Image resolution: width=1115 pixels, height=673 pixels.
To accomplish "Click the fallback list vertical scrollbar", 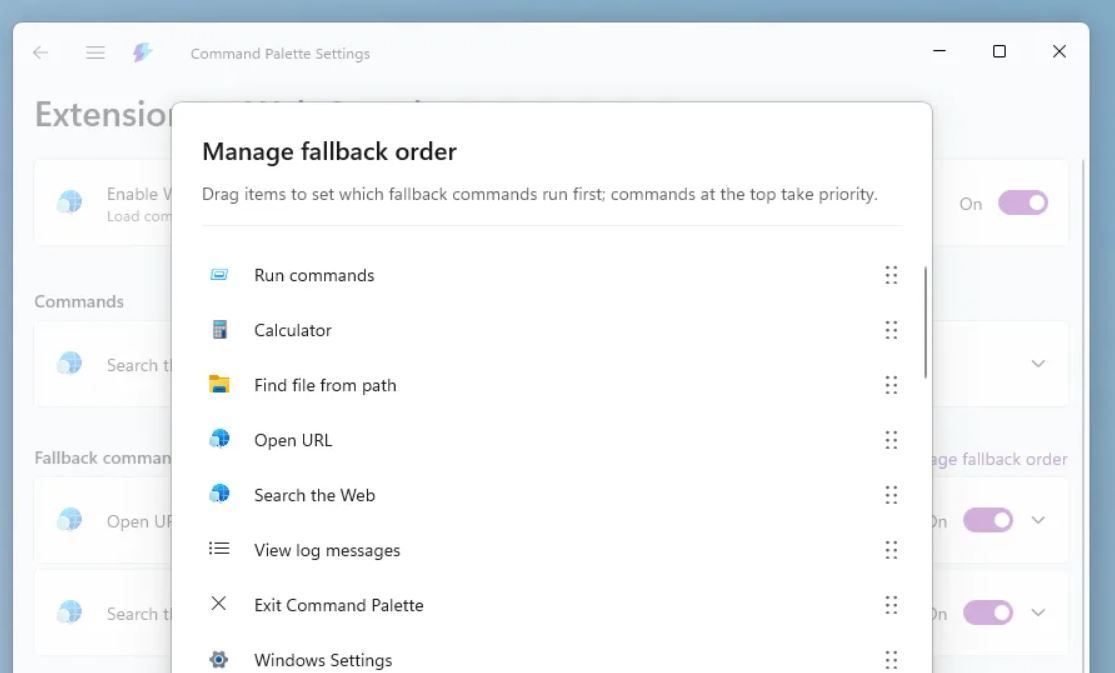I will click(x=926, y=322).
